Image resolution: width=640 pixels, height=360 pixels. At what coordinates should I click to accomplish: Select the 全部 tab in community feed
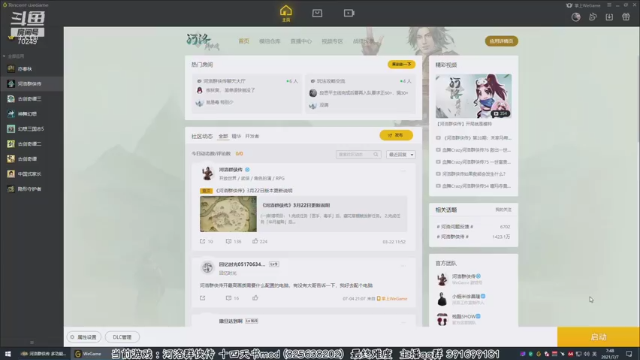[x=223, y=136]
